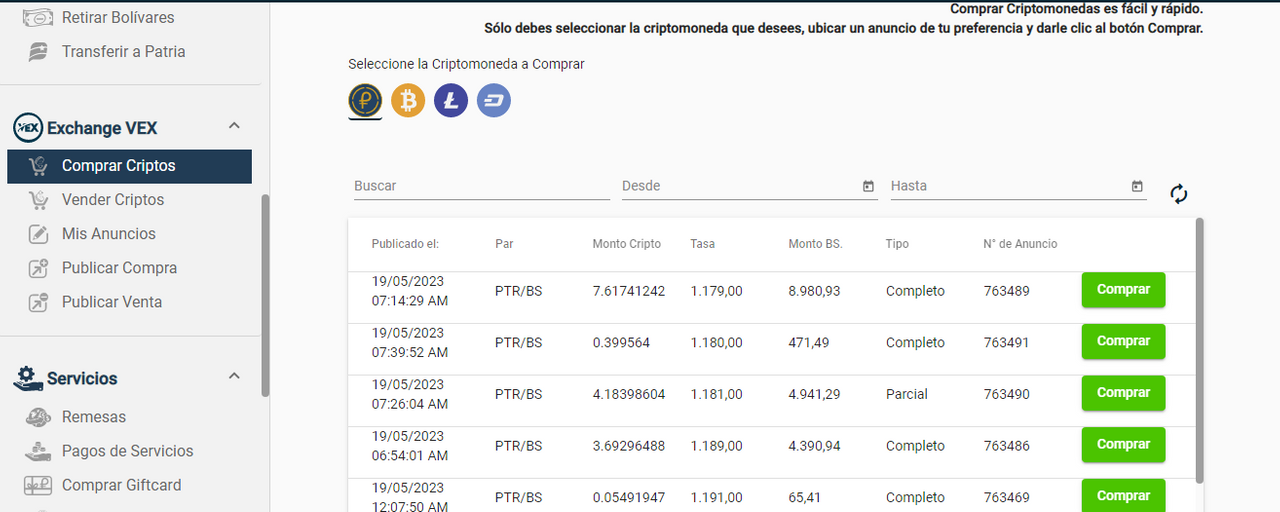Screen dimensions: 1280x512
Task: Click the Servicios gear-hand icon
Action: (x=27, y=378)
